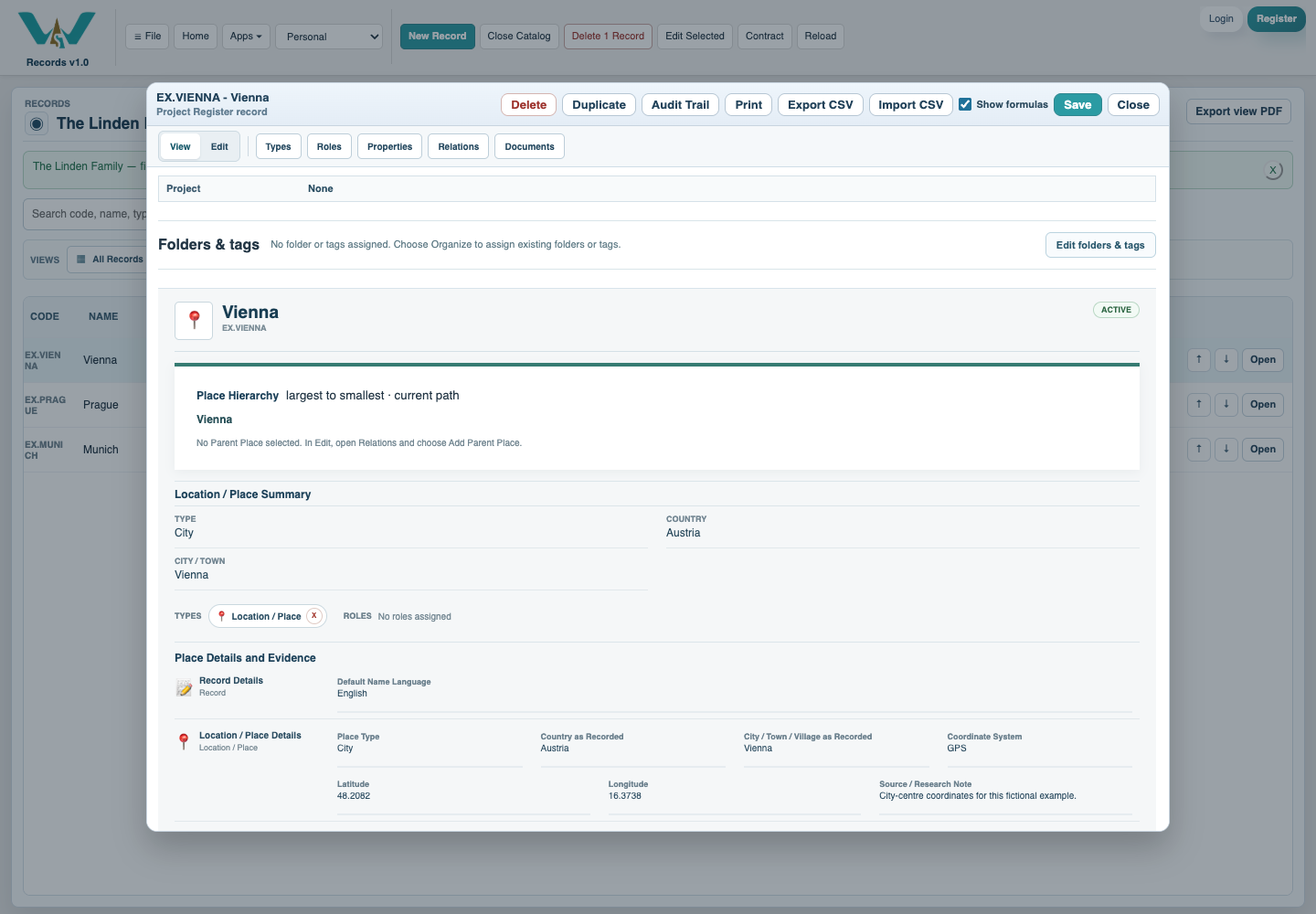Switch to the Edit mode tab
This screenshot has width=1316, height=914.
coord(219,146)
